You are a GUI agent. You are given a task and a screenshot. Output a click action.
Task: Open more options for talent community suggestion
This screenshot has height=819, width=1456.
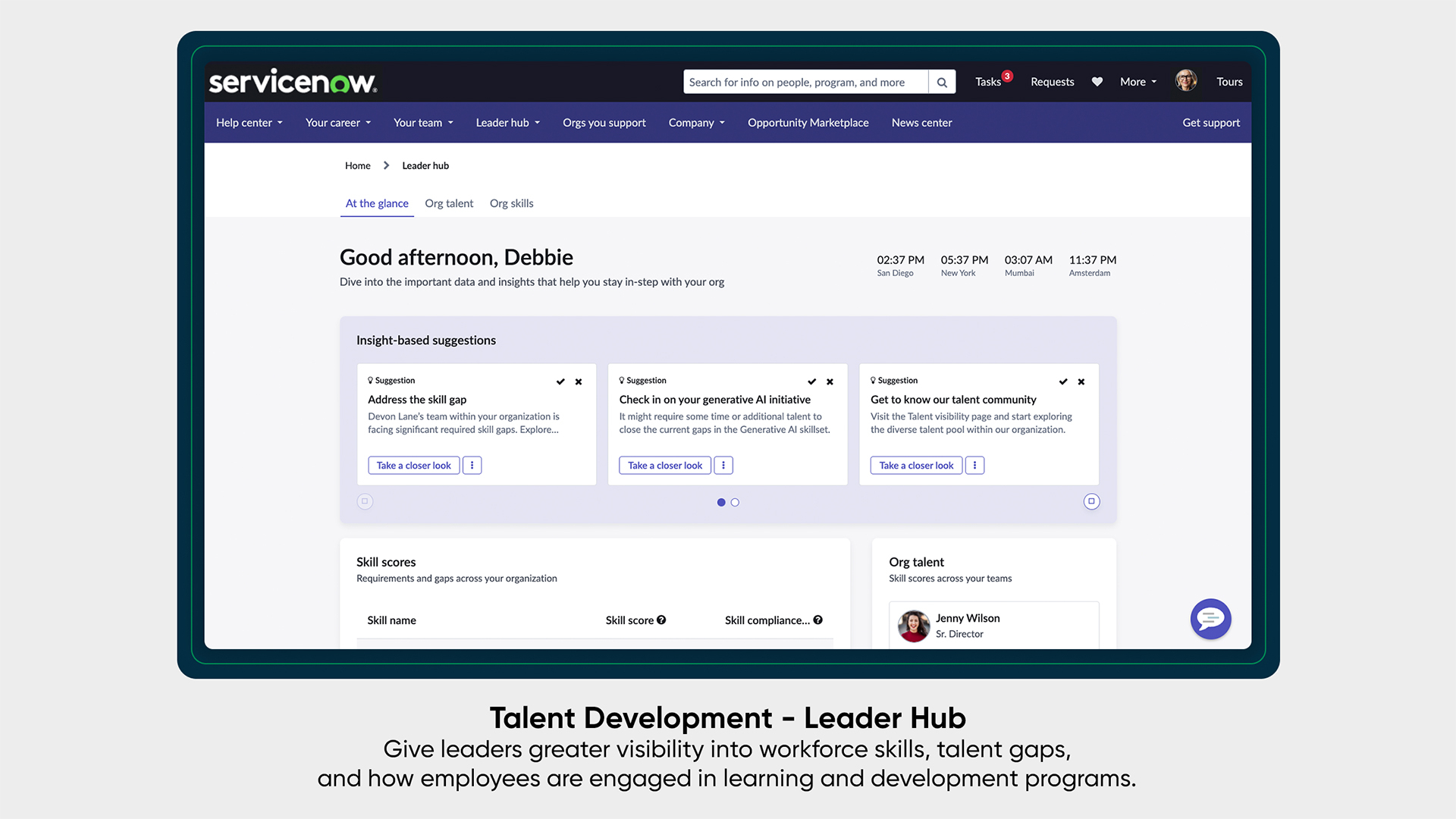click(x=974, y=466)
